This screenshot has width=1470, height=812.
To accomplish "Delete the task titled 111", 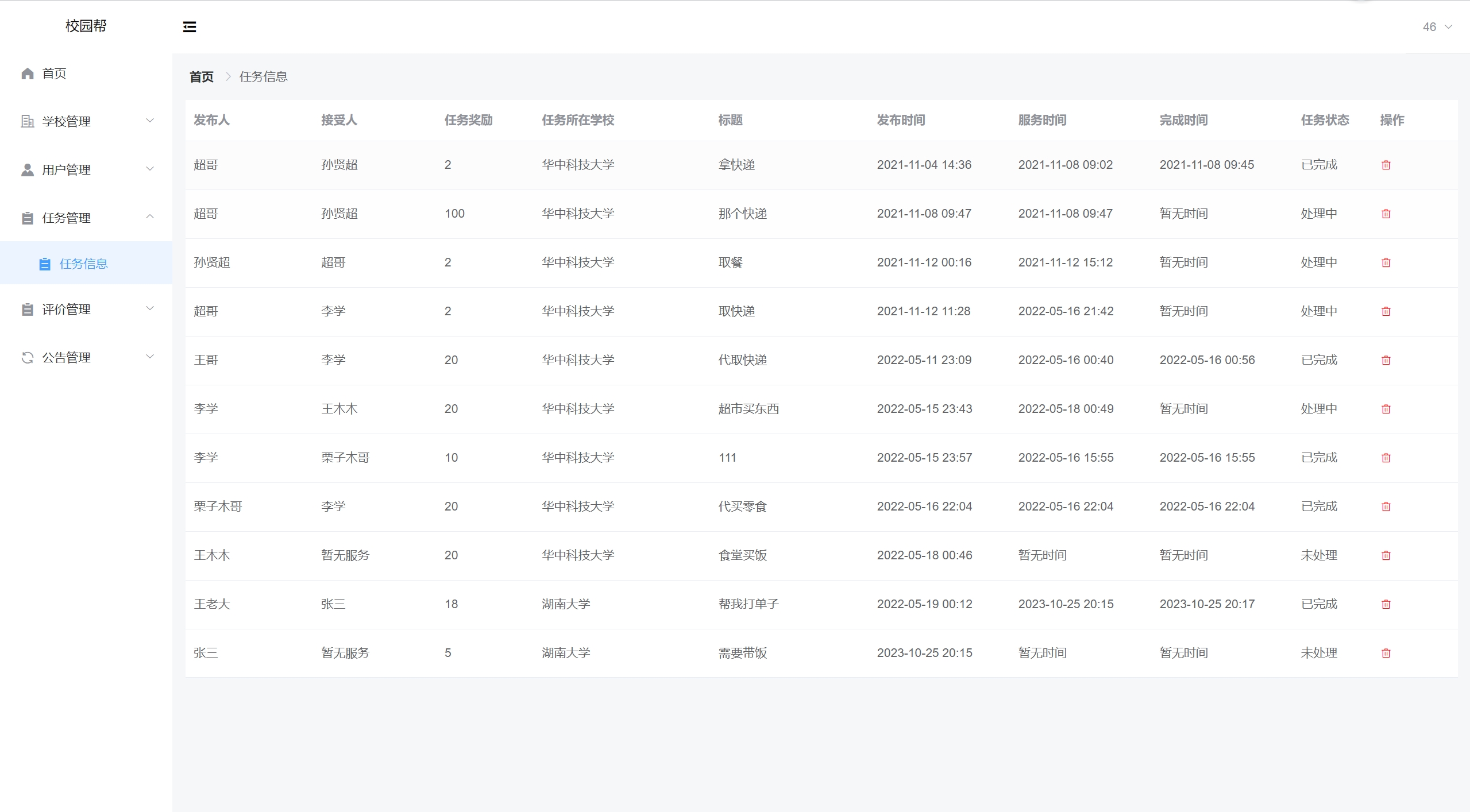I will pyautogui.click(x=1386, y=458).
